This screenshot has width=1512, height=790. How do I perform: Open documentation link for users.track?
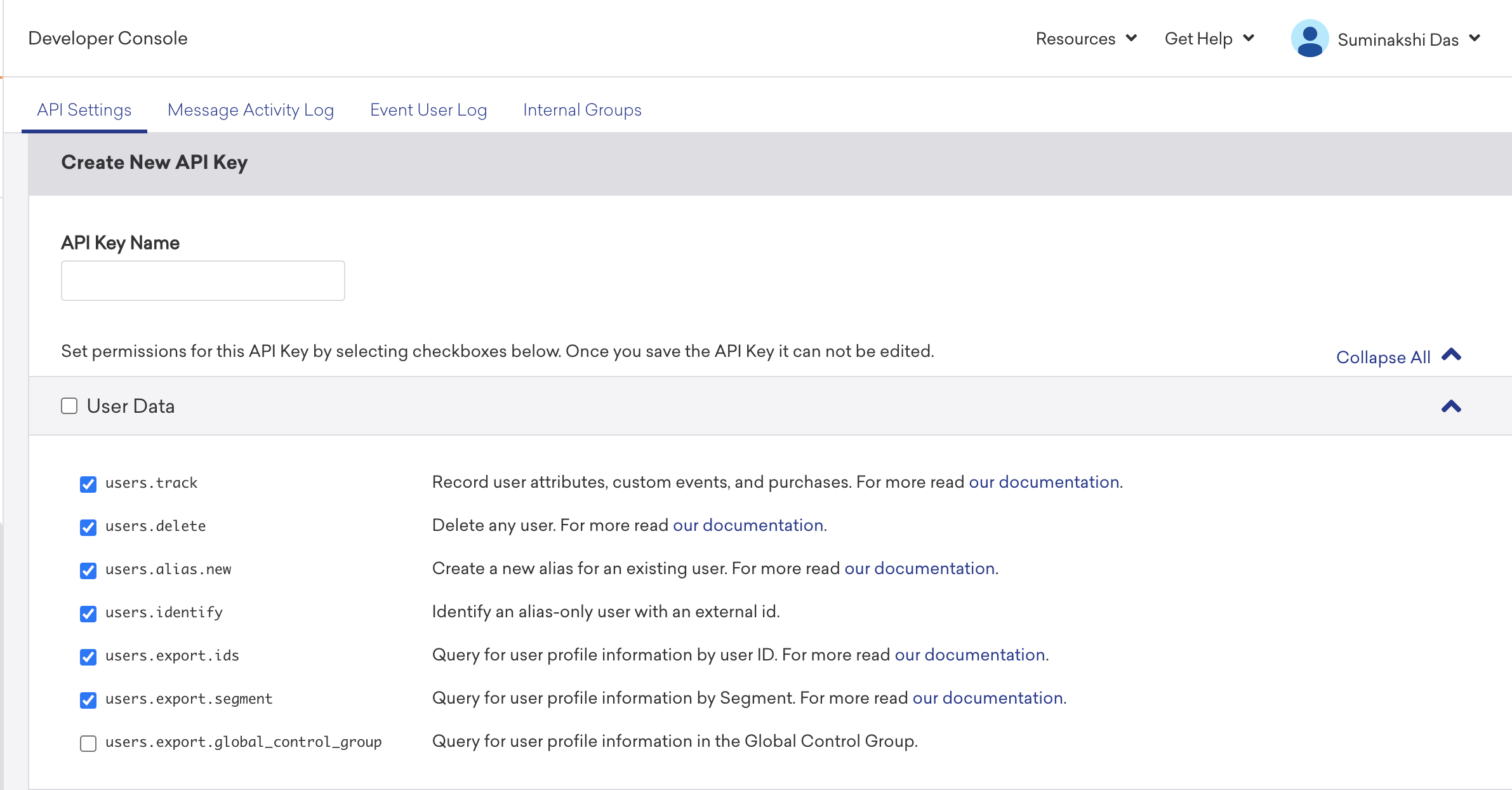(x=1044, y=482)
